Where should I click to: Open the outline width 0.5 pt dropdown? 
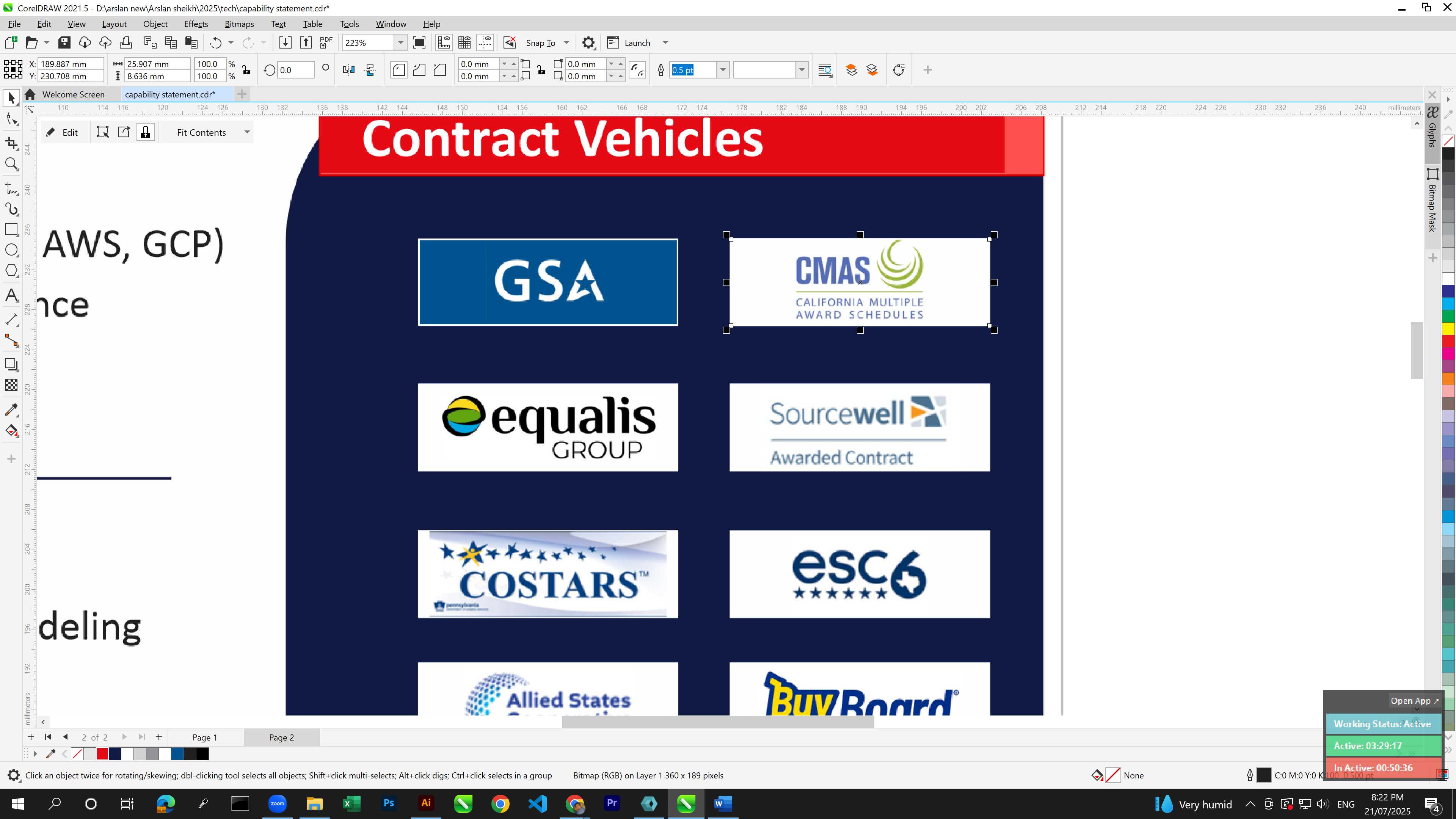(x=722, y=70)
